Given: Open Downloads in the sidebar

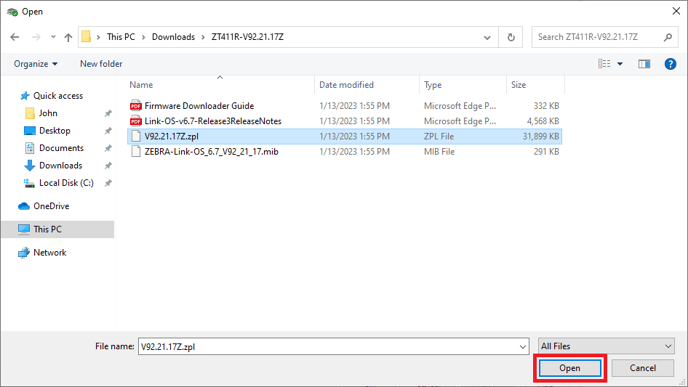Looking at the screenshot, I should (61, 165).
